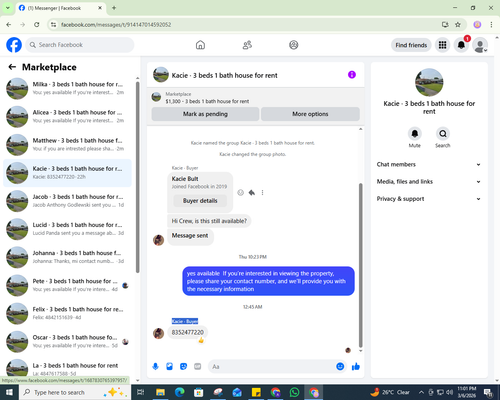This screenshot has width=500, height=400.
Task: Open the Friends icon in top navigation
Action: coord(247,45)
